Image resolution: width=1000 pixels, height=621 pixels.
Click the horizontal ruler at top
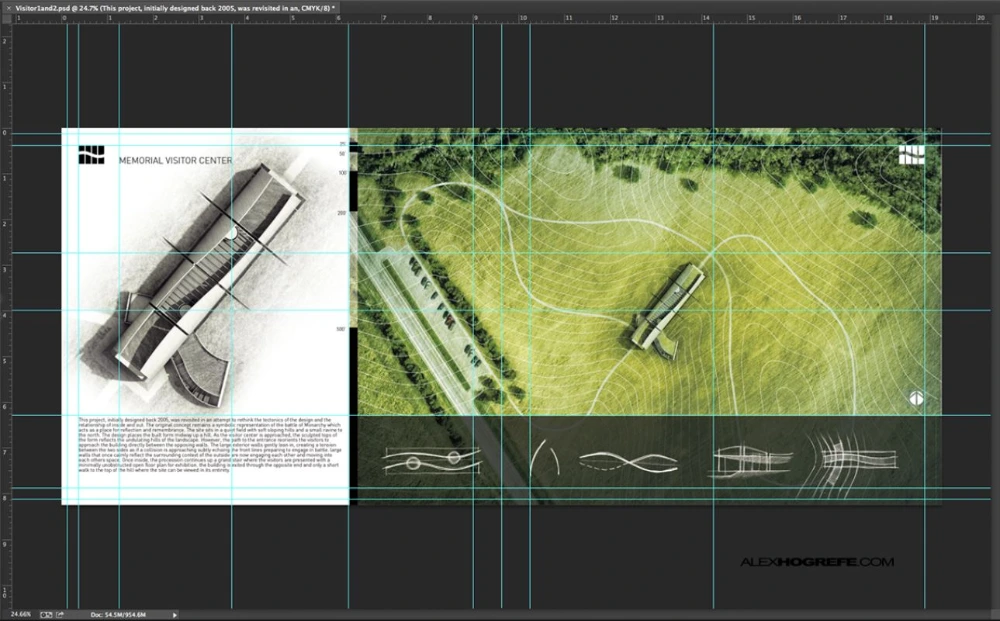(x=501, y=19)
